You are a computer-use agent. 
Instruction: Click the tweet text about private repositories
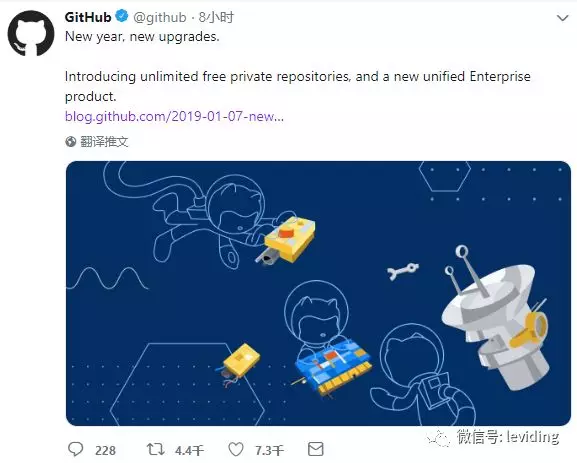[x=297, y=86]
